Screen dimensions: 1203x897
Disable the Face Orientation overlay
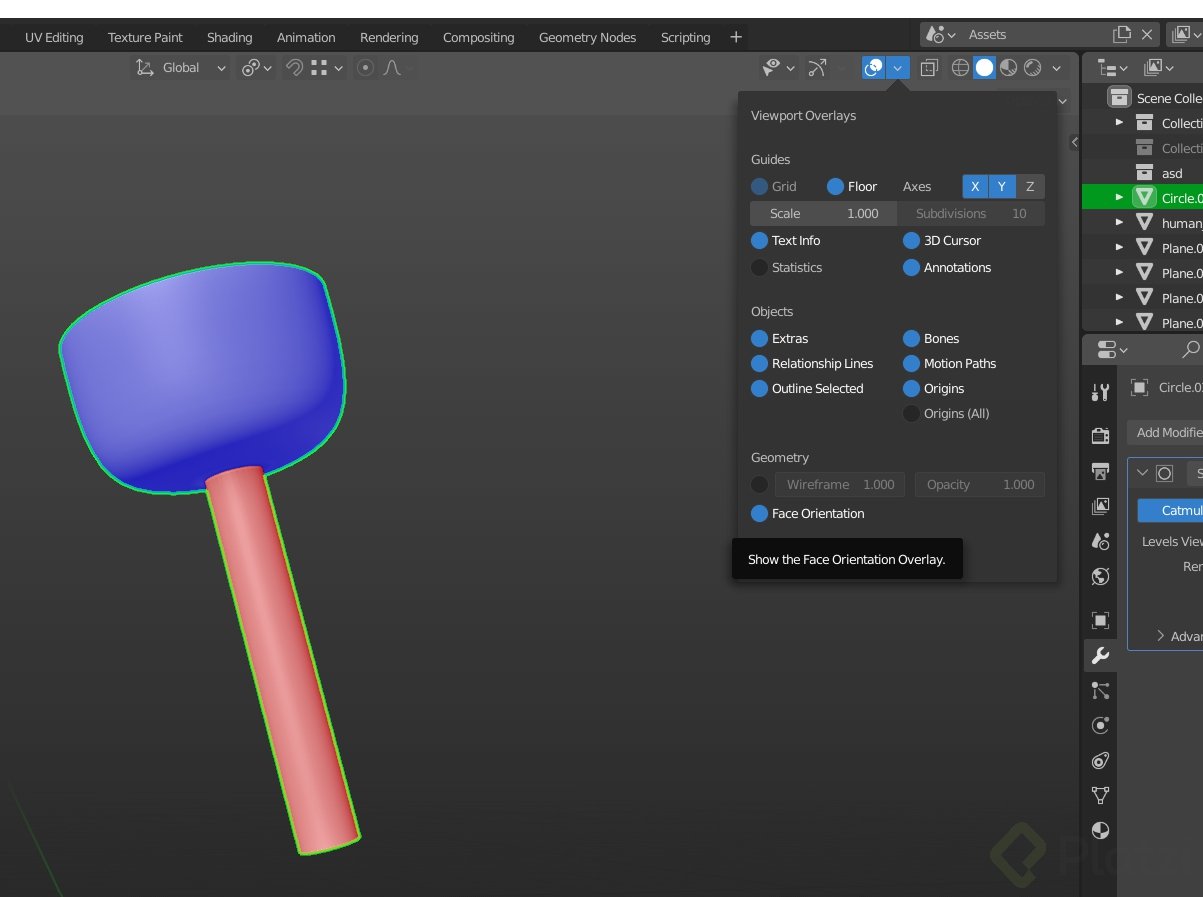759,513
